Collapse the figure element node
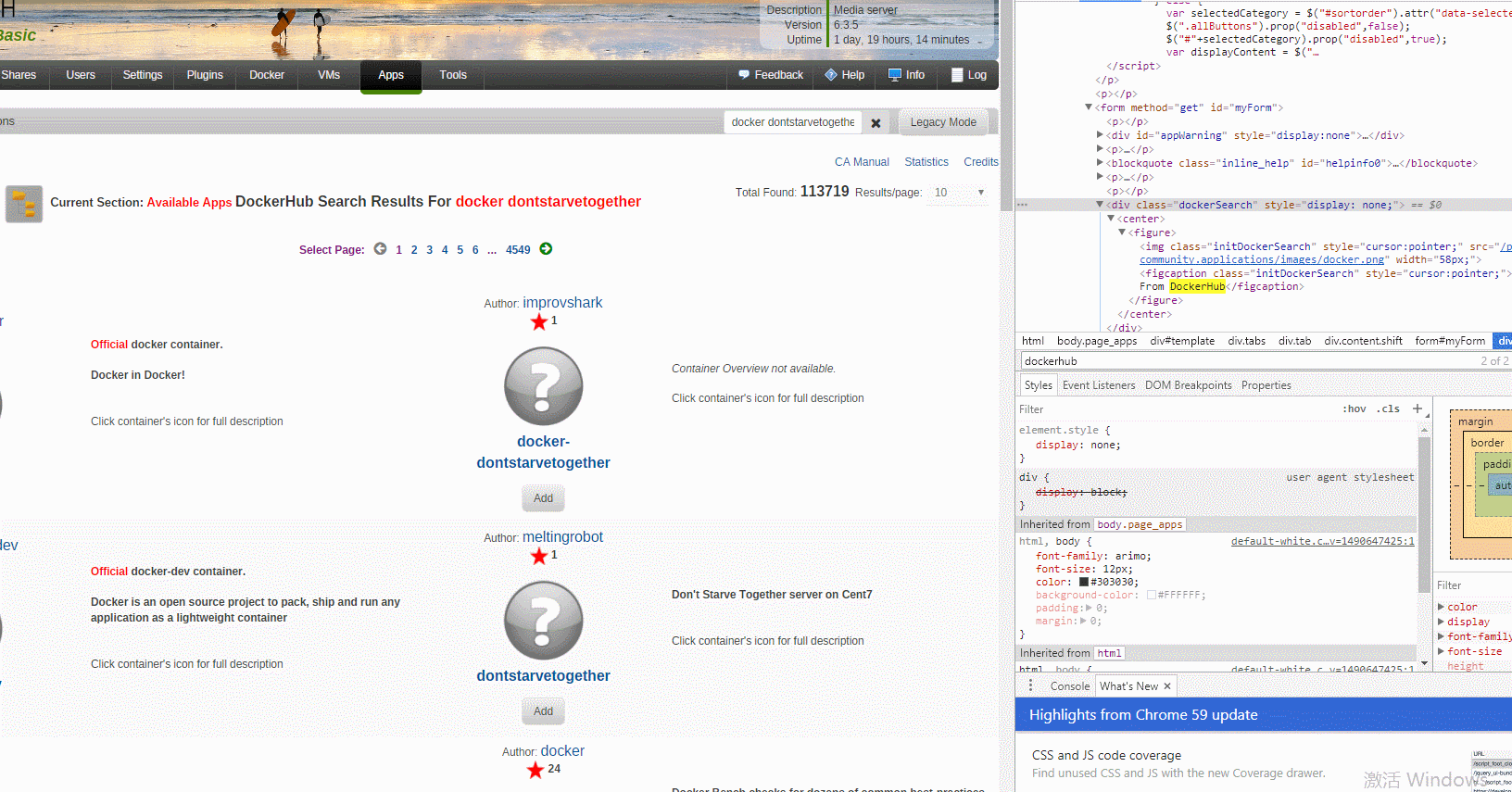 tap(1122, 233)
